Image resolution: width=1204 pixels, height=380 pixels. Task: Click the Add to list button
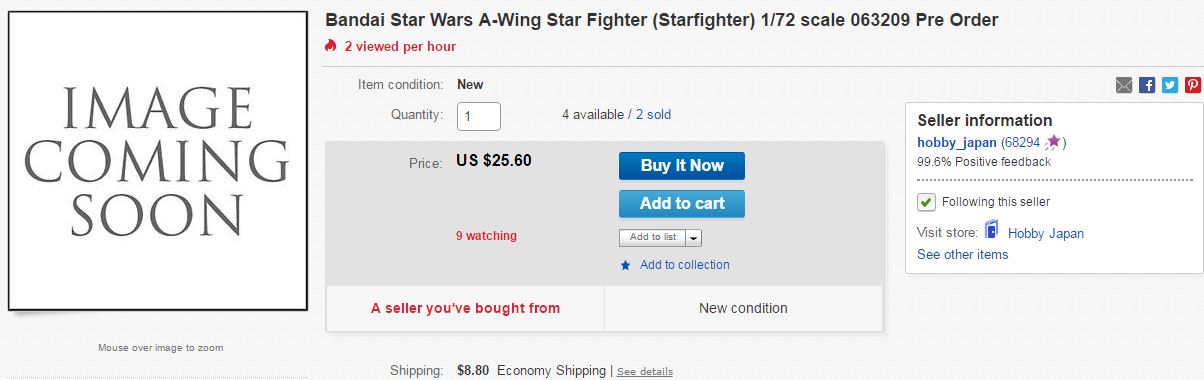pos(652,237)
